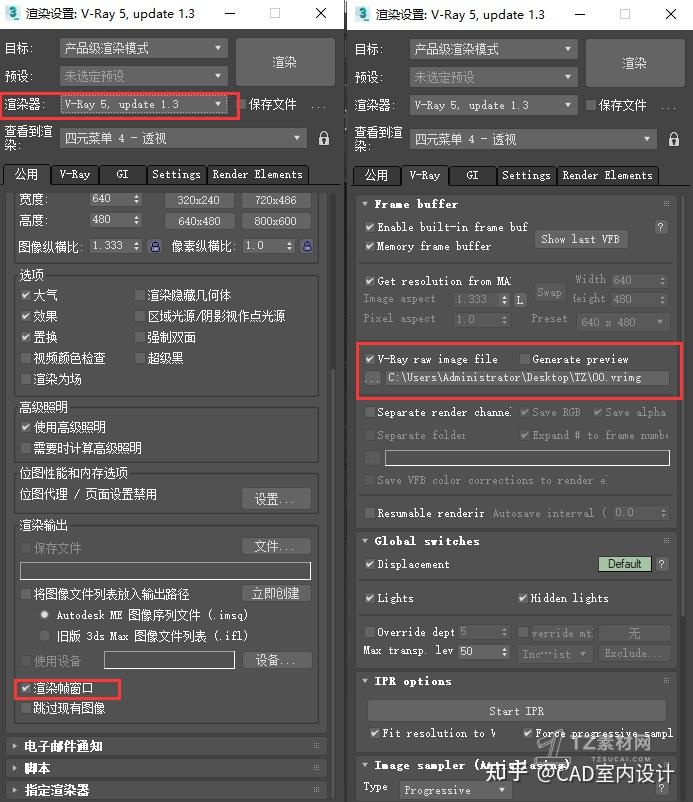Viewport: 693px width, 802px height.
Task: Adjust Max transp. levels spinner
Action: pos(504,652)
